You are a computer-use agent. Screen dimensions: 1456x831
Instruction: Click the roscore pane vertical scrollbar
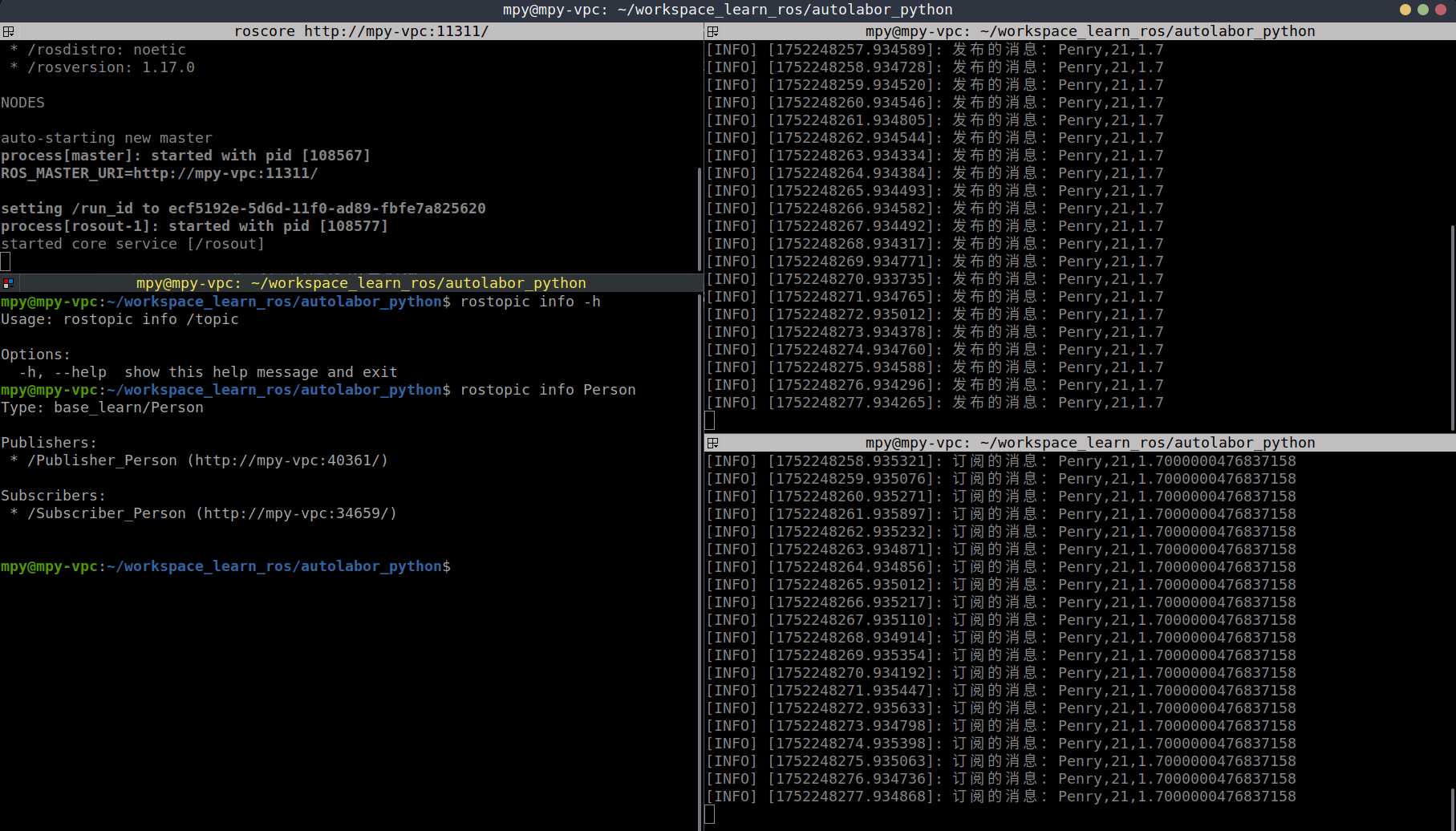[700, 218]
